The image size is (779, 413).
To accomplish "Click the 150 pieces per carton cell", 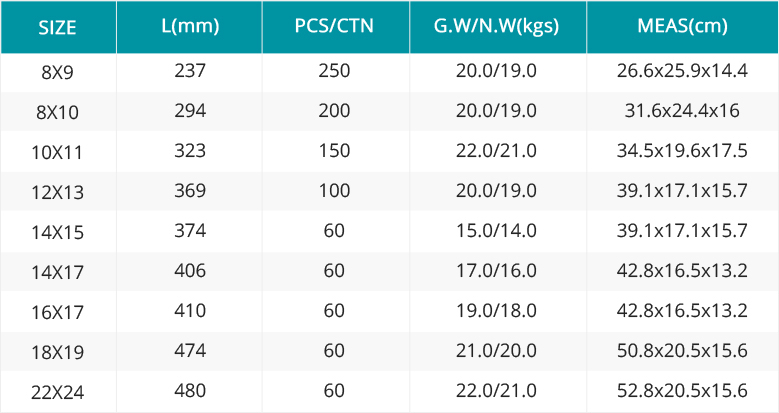I will coord(334,151).
